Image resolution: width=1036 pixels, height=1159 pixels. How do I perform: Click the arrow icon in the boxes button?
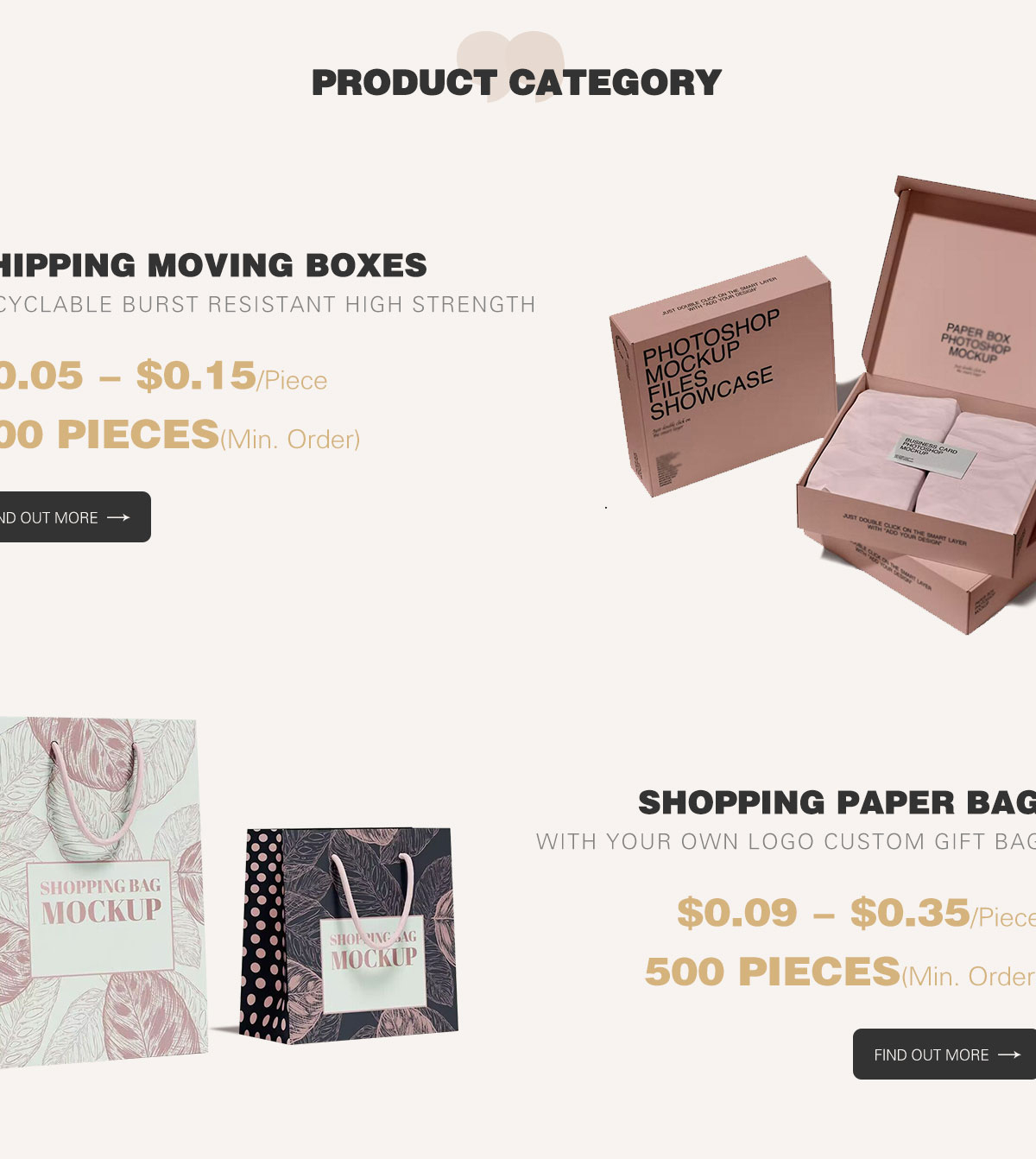point(118,517)
